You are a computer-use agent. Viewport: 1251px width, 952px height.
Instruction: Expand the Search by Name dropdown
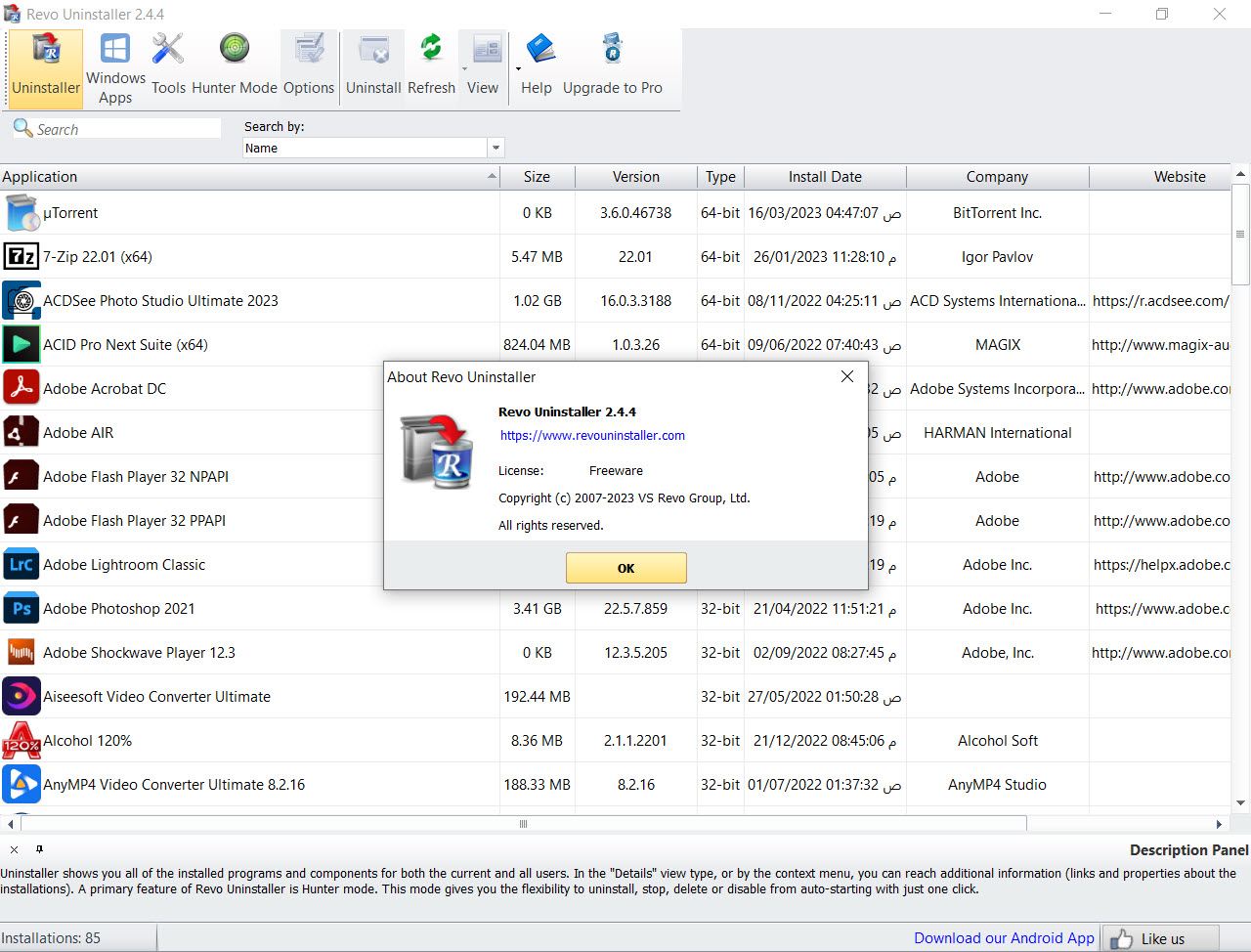(496, 149)
